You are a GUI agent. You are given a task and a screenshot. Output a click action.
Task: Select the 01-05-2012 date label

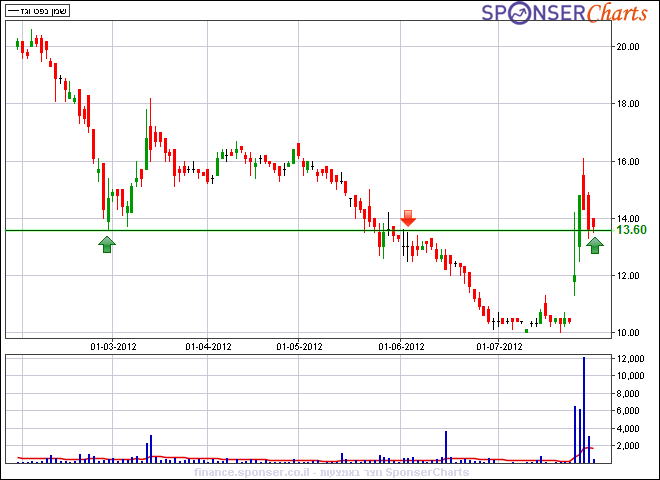coord(299,347)
